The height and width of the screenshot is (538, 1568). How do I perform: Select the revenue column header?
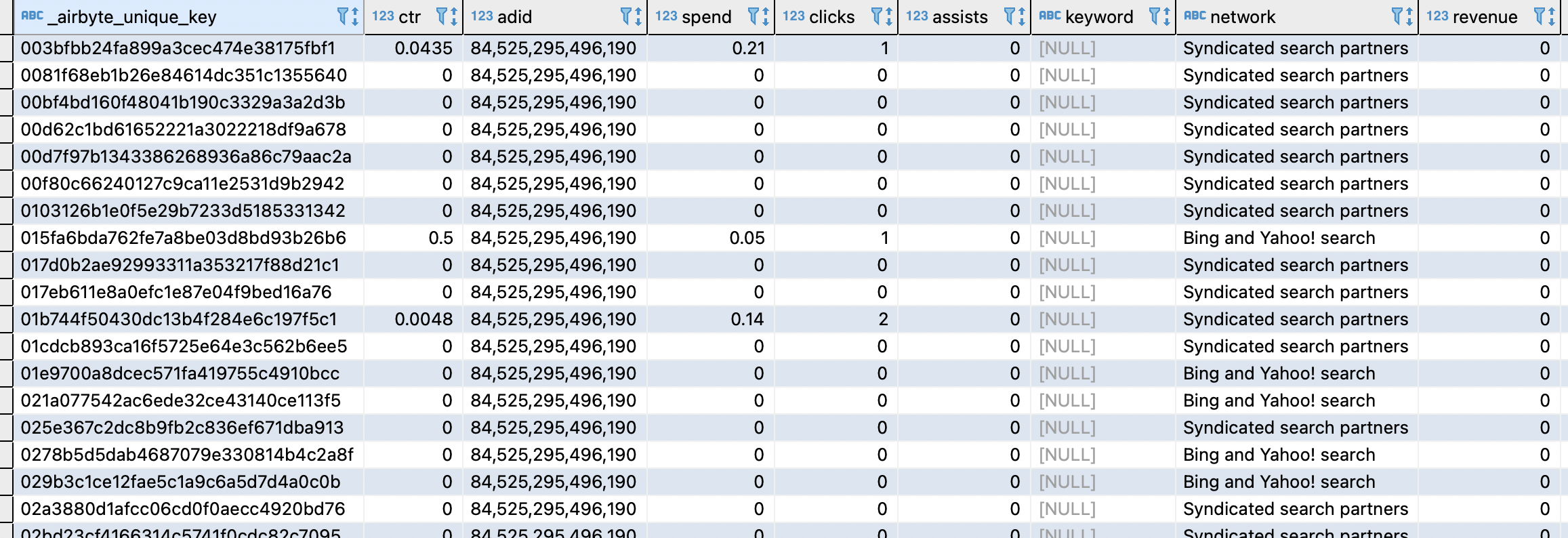pos(1489,17)
